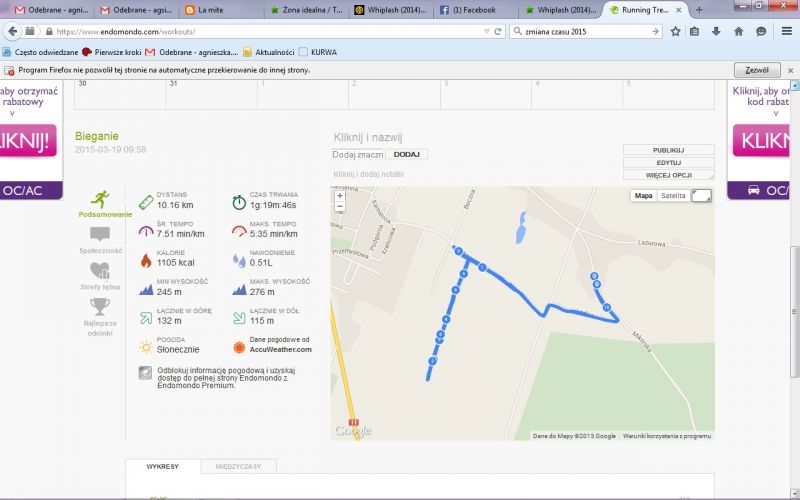The height and width of the screenshot is (500, 800).
Task: Click the search go arrow
Action: [655, 32]
